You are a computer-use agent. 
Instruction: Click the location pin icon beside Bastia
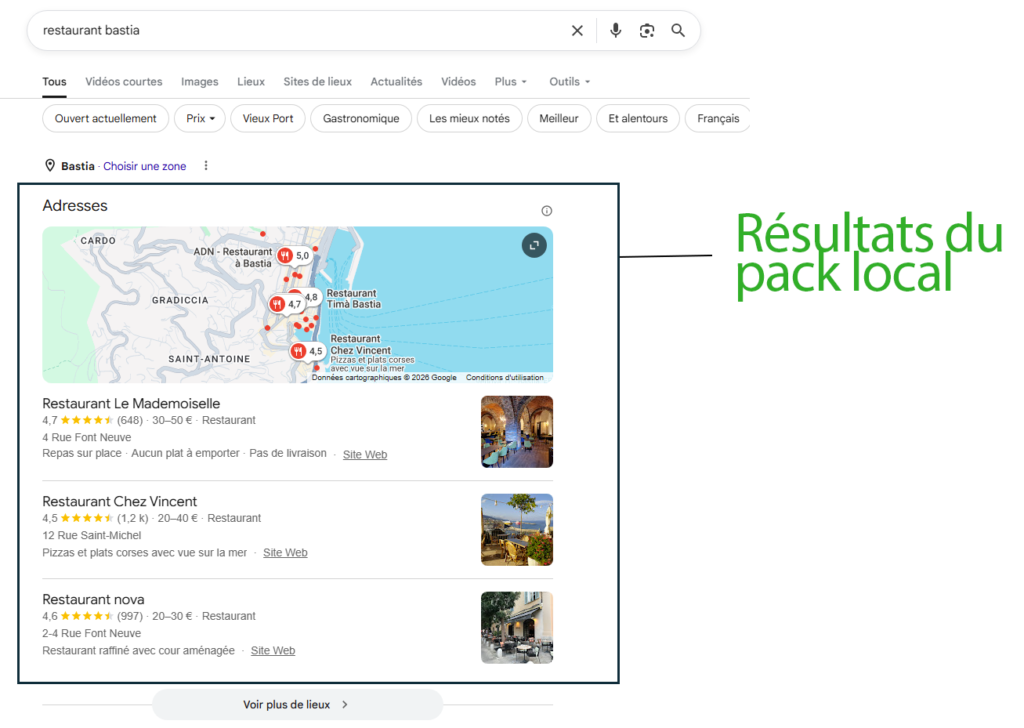[x=50, y=166]
